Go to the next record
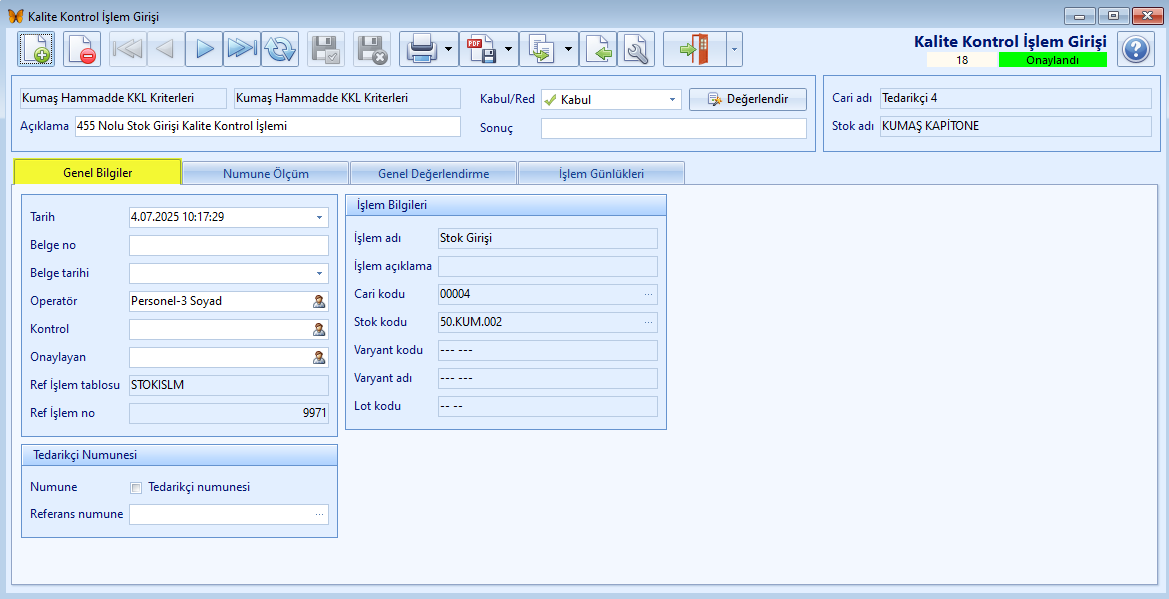Screen dimensions: 1169x599 tap(204, 49)
